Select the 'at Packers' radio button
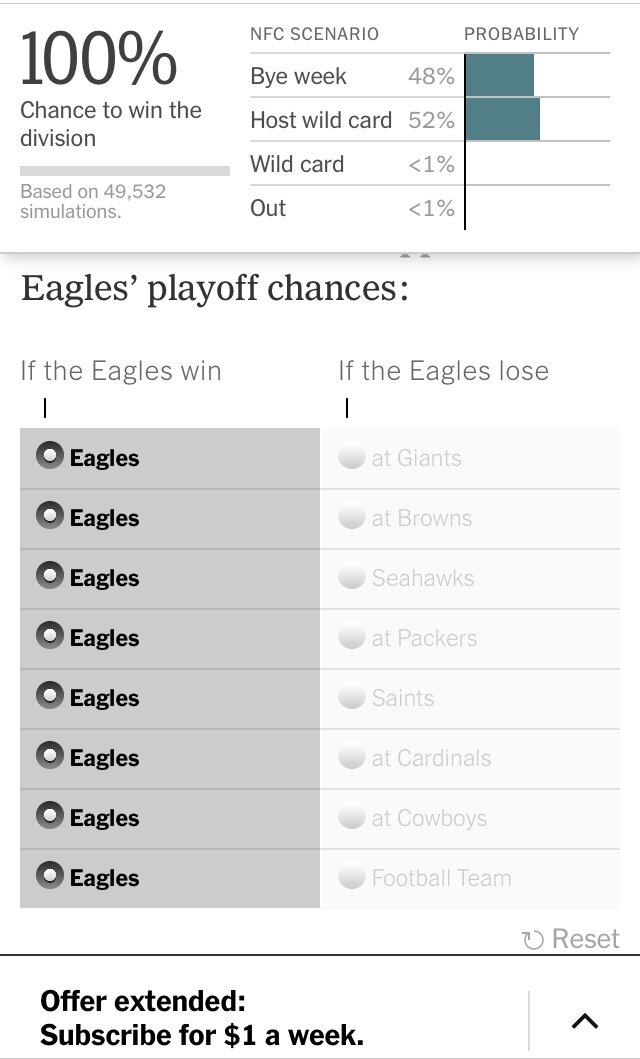640x1059 pixels. coord(351,638)
